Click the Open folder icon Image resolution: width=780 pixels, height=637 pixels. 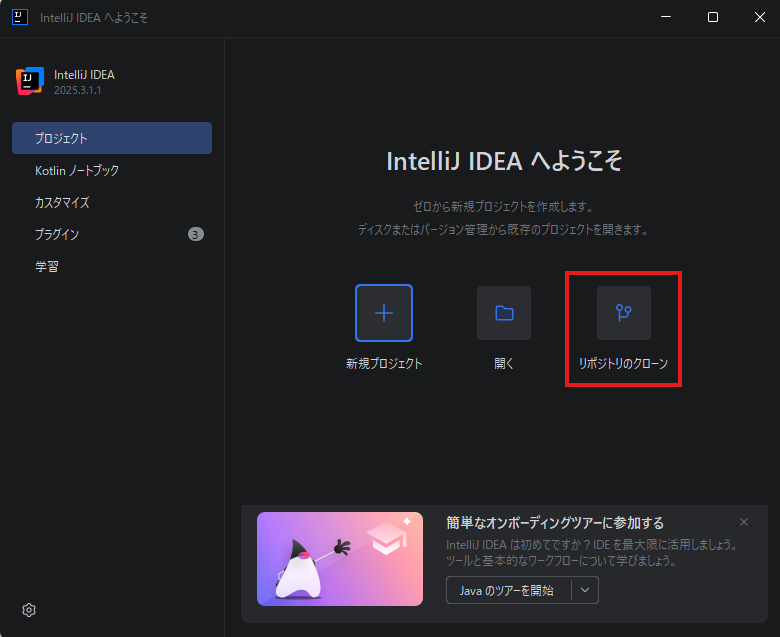click(x=504, y=313)
